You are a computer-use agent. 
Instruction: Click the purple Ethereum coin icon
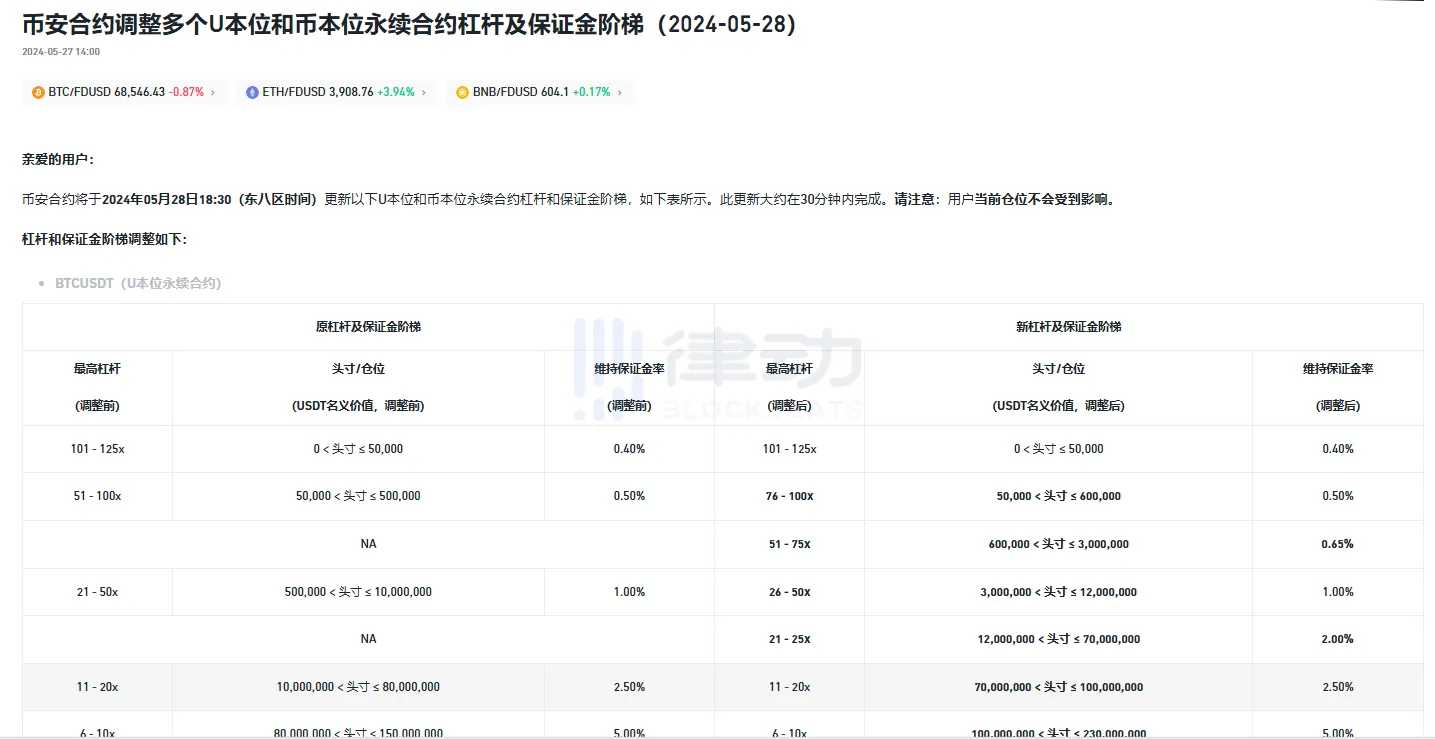[252, 92]
